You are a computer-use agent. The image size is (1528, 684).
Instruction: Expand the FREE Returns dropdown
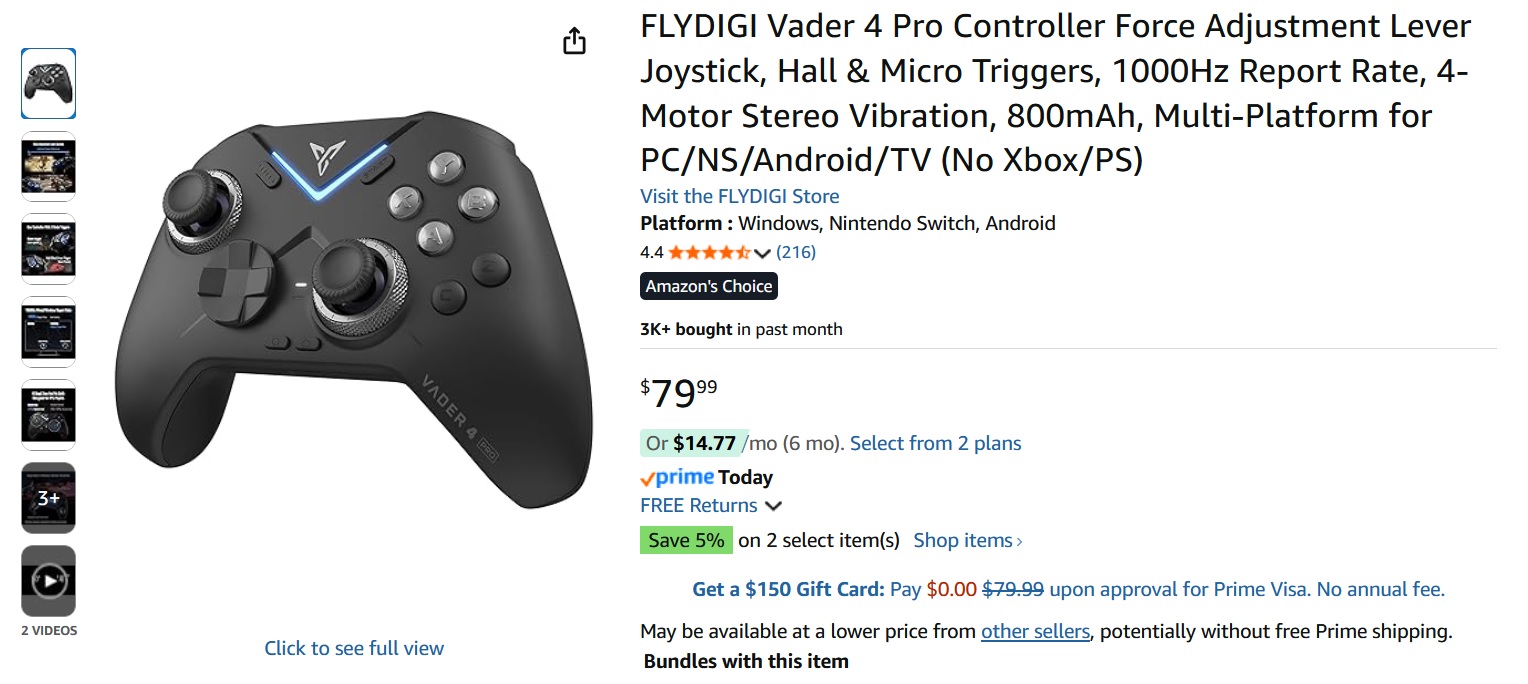773,506
